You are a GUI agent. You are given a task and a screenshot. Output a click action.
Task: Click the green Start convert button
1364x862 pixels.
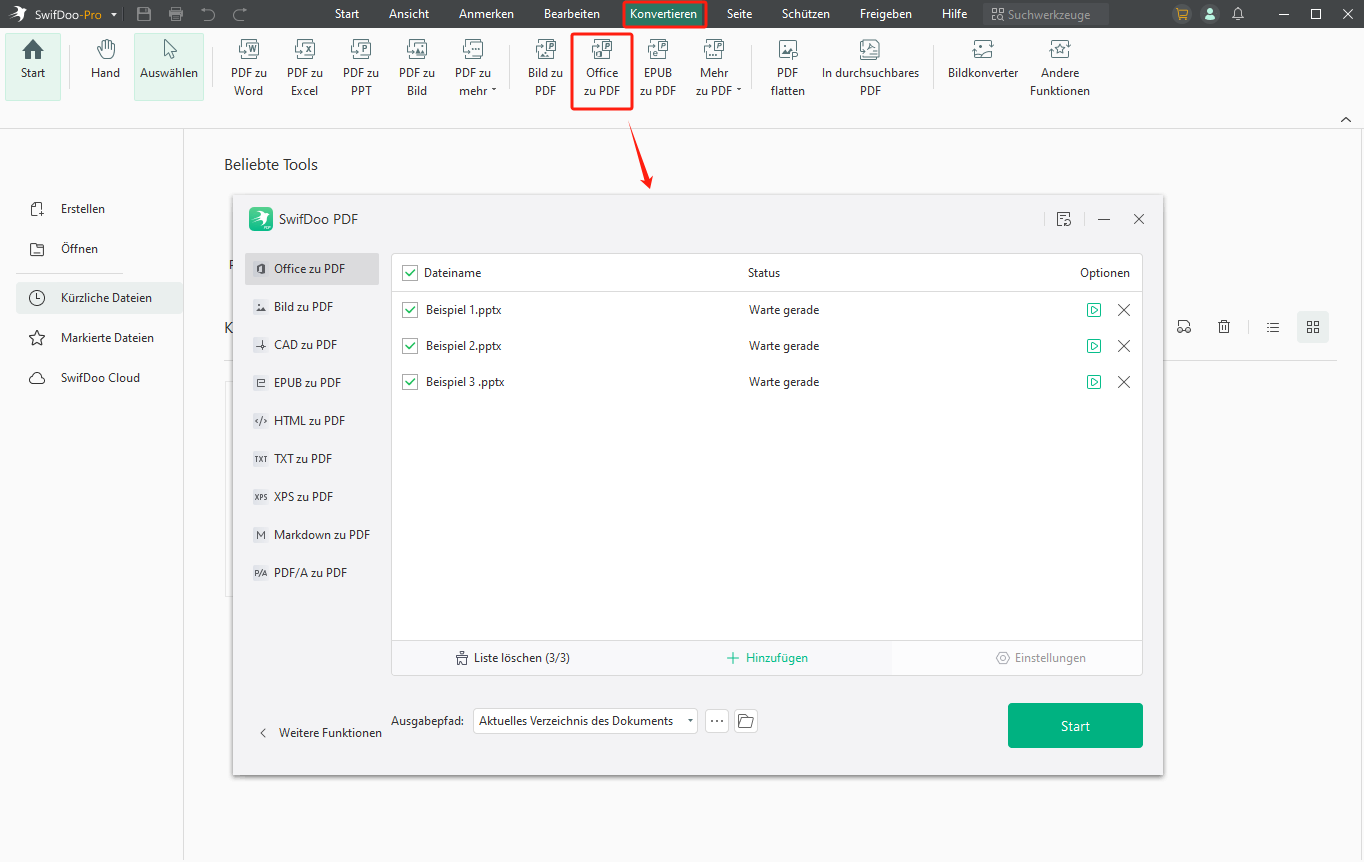tap(1075, 726)
